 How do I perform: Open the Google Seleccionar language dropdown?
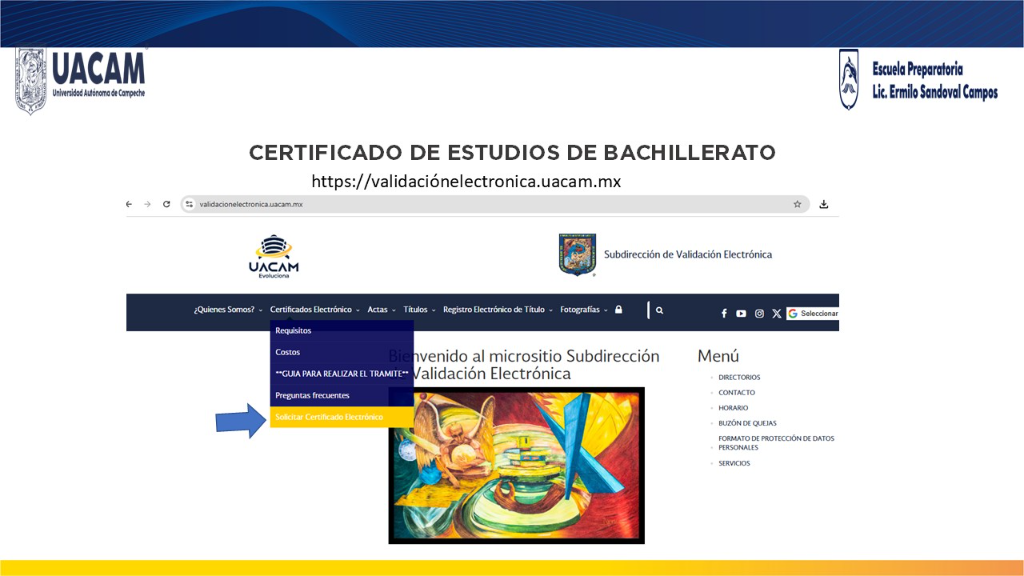click(x=812, y=313)
